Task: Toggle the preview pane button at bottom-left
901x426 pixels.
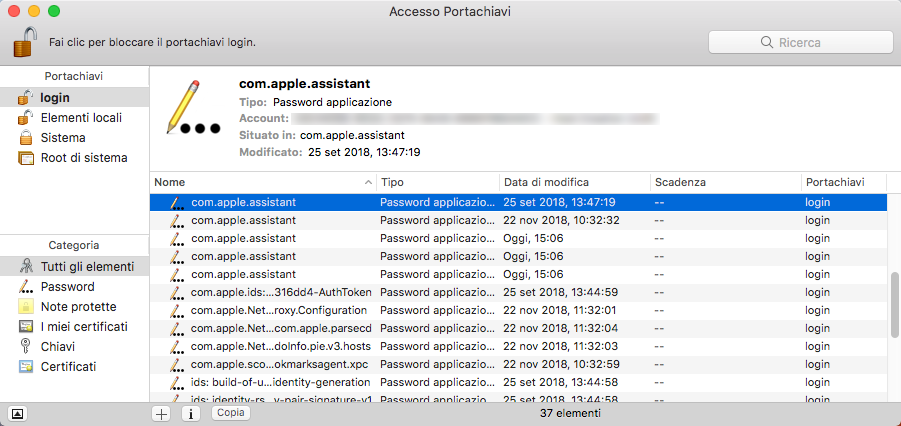Action: pyautogui.click(x=20, y=413)
